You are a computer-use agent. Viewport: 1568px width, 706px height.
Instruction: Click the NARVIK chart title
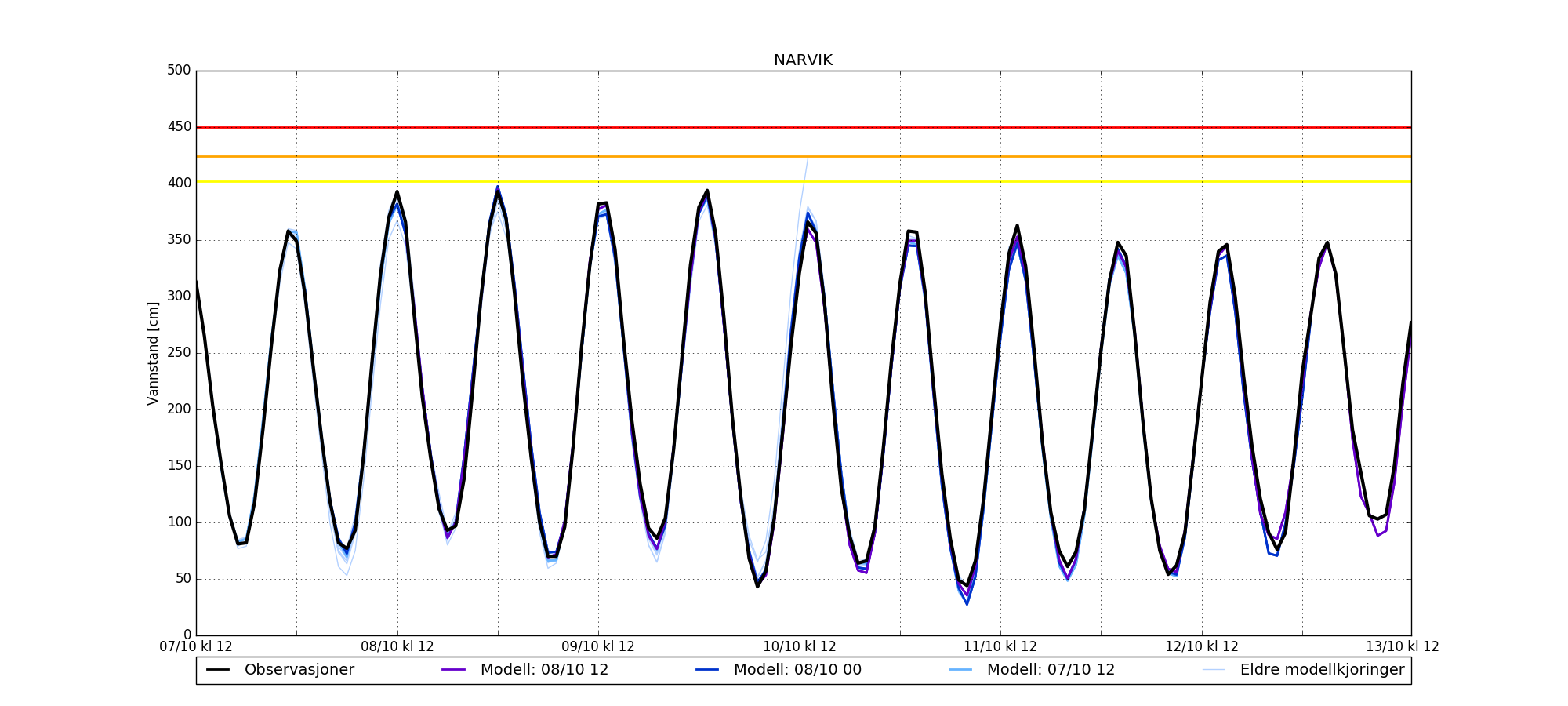[803, 60]
